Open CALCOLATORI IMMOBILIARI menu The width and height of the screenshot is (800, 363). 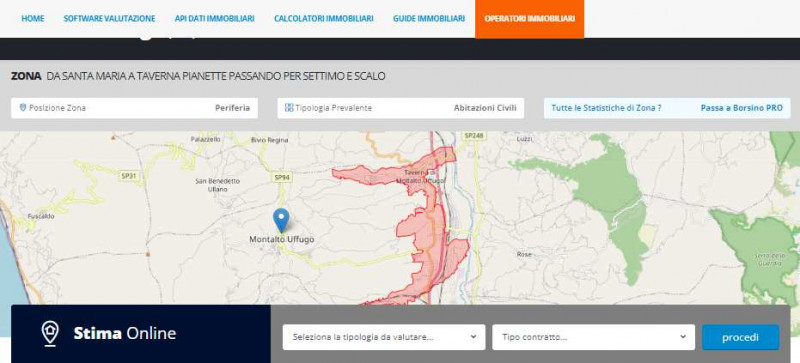(323, 18)
